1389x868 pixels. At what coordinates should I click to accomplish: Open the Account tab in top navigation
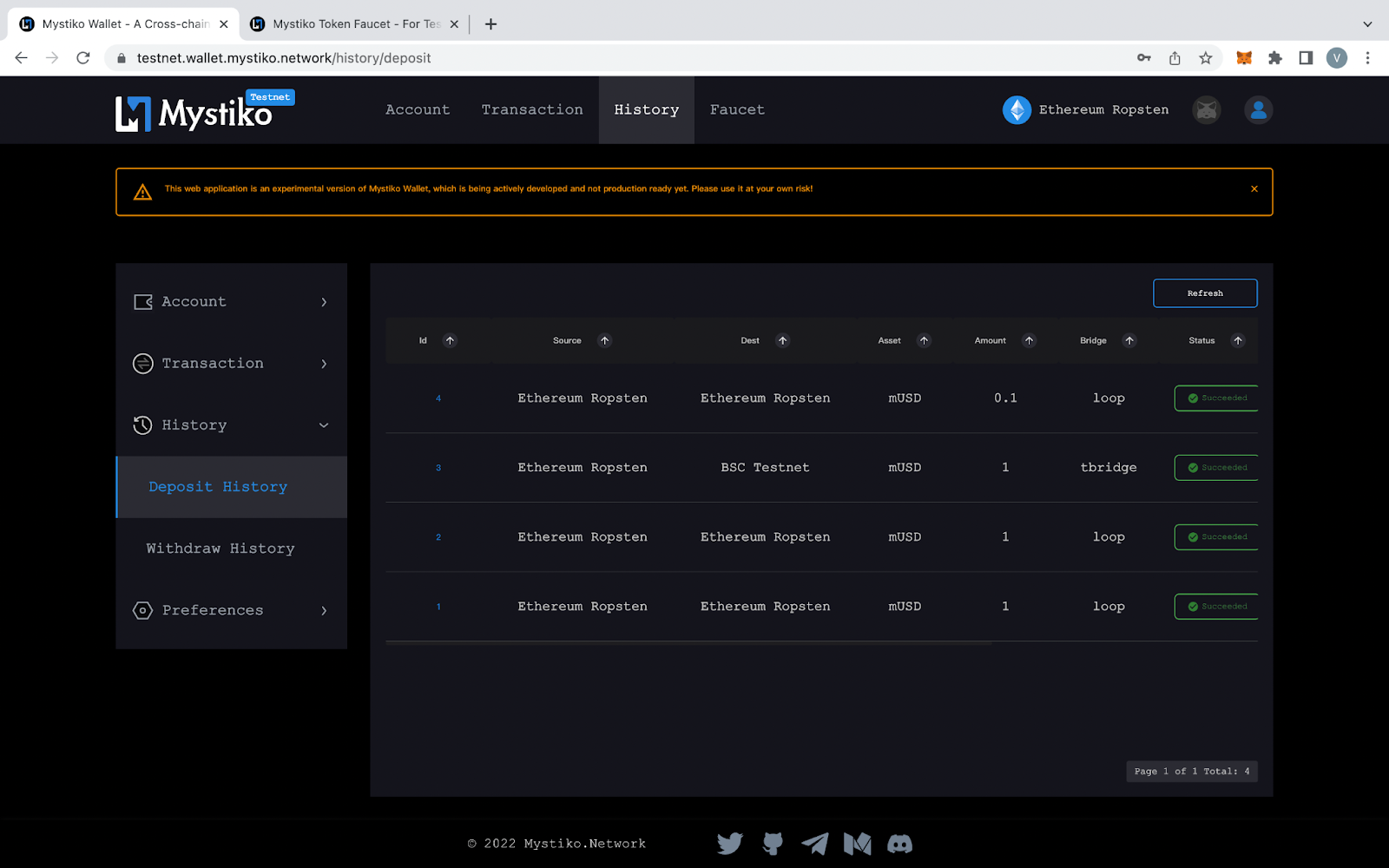[x=418, y=110]
